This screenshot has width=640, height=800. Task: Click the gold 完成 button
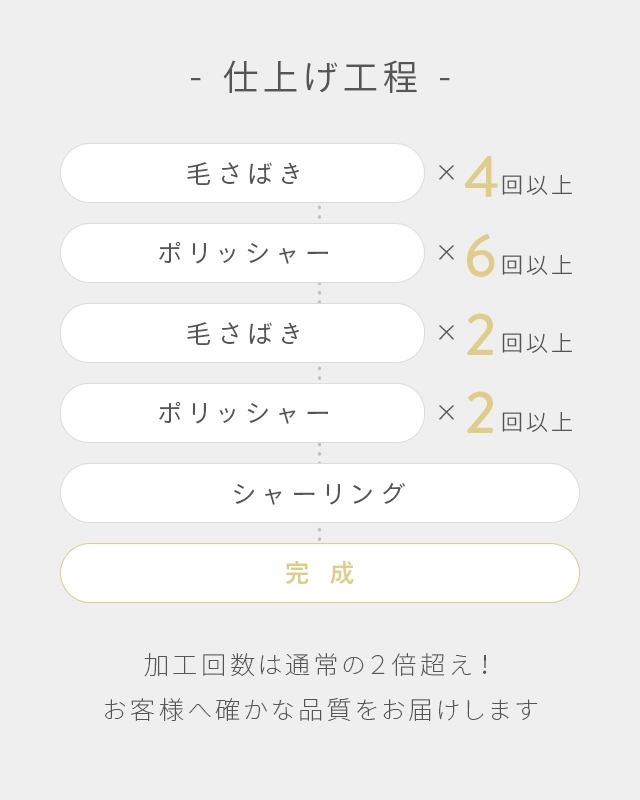point(320,573)
